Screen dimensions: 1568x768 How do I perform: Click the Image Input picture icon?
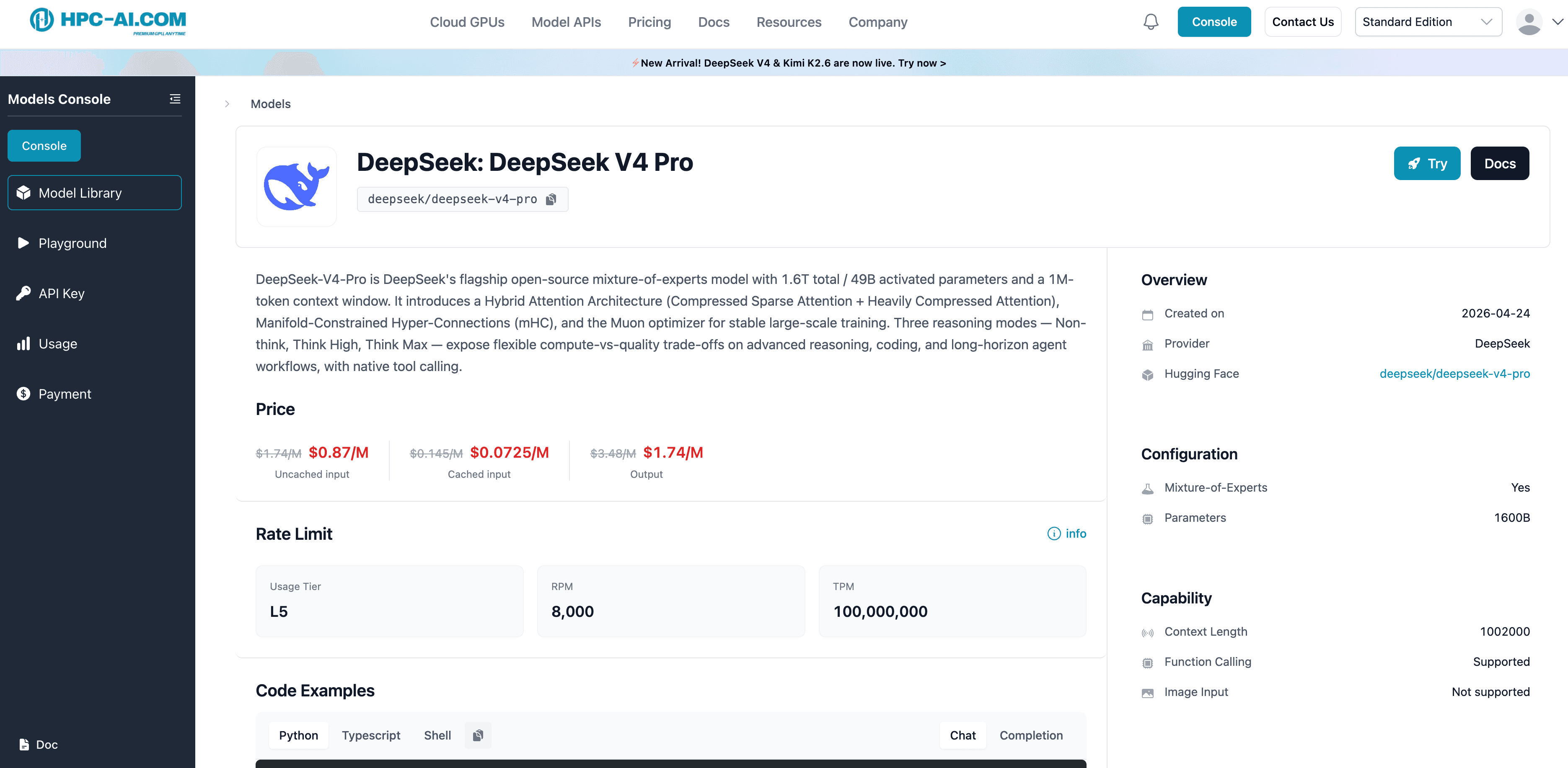[1147, 693]
